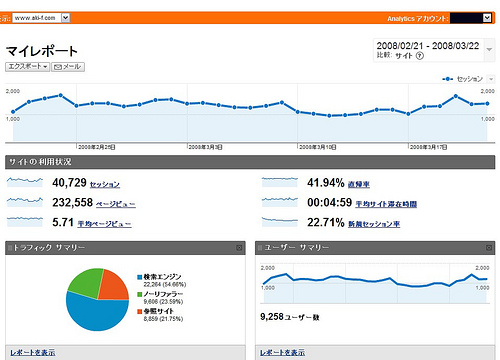Image resolution: width=500 pixels, height=360 pixels.
Task: Expand the date range picker arrow
Action: [489, 49]
